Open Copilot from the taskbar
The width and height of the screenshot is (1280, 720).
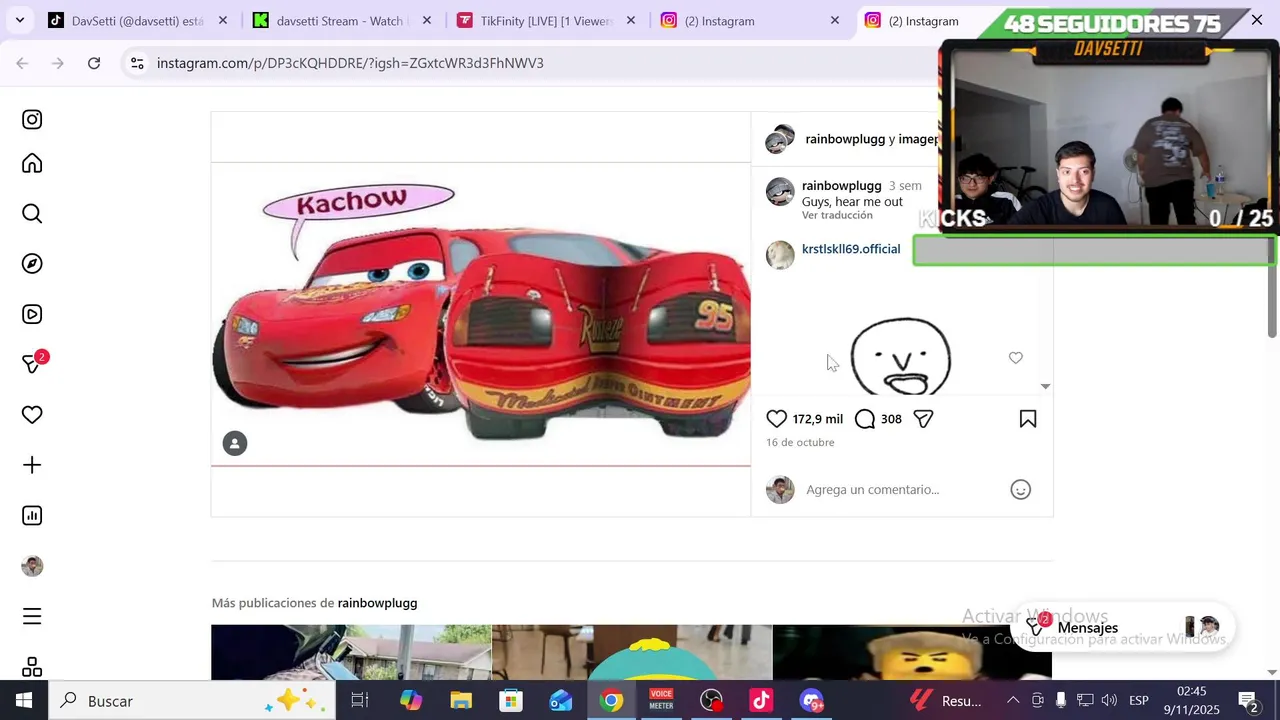[411, 701]
